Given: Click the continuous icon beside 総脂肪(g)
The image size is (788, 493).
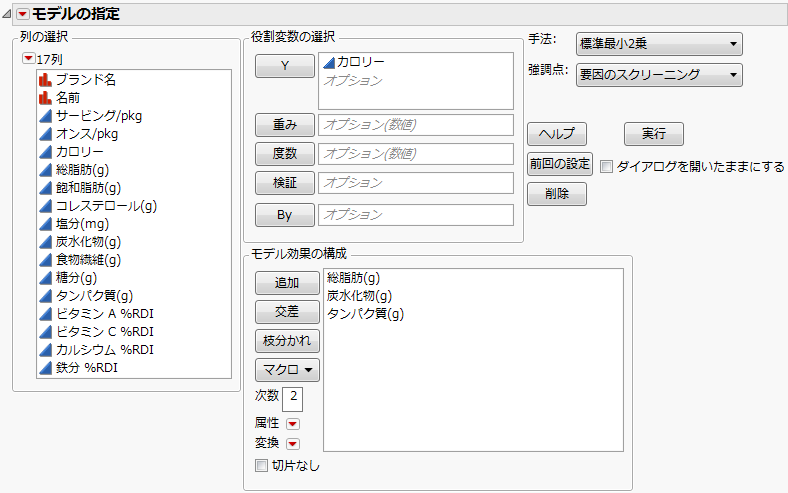Looking at the screenshot, I should click(45, 169).
